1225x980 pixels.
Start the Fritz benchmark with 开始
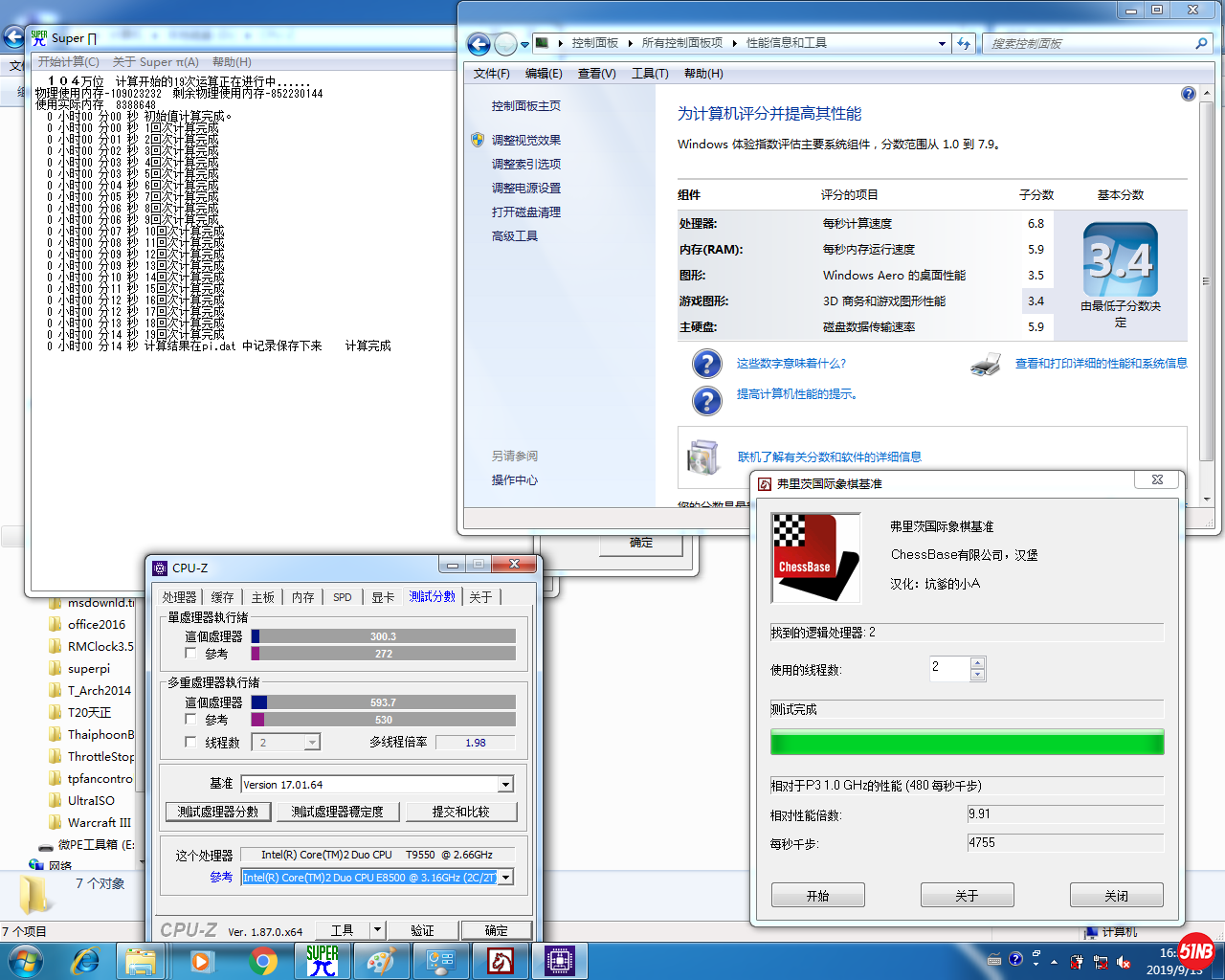(x=818, y=896)
